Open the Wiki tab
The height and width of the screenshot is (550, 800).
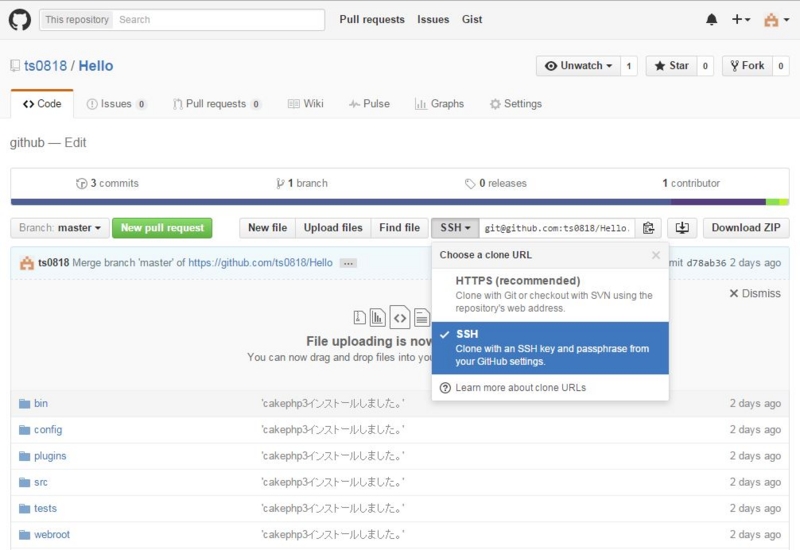[x=306, y=104]
